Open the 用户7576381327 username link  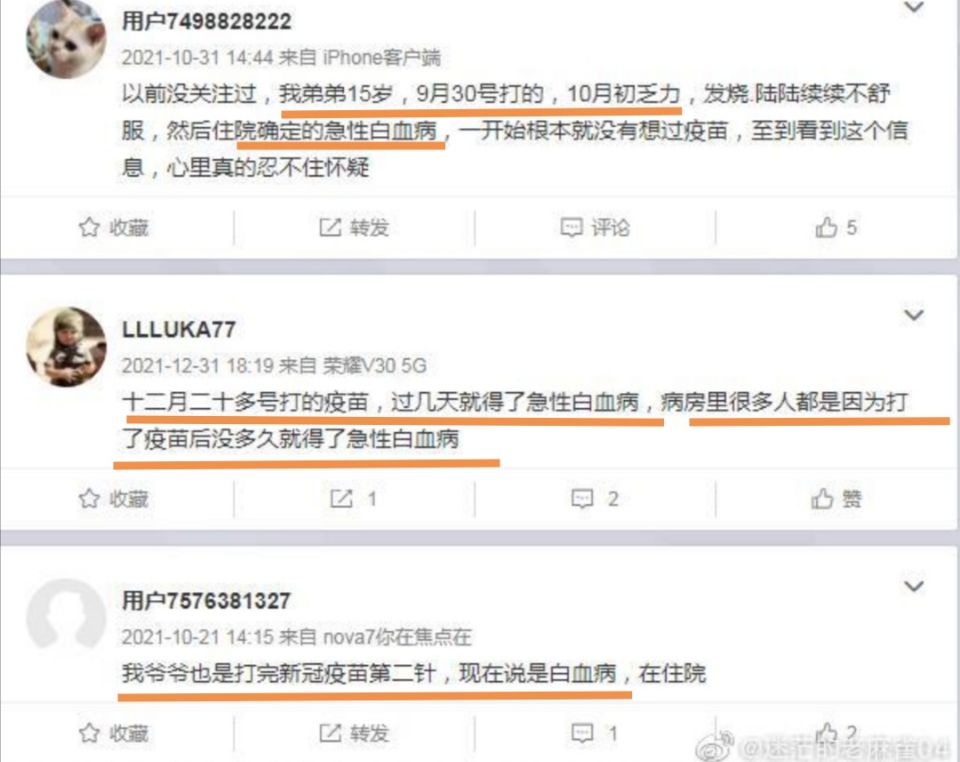[206, 600]
